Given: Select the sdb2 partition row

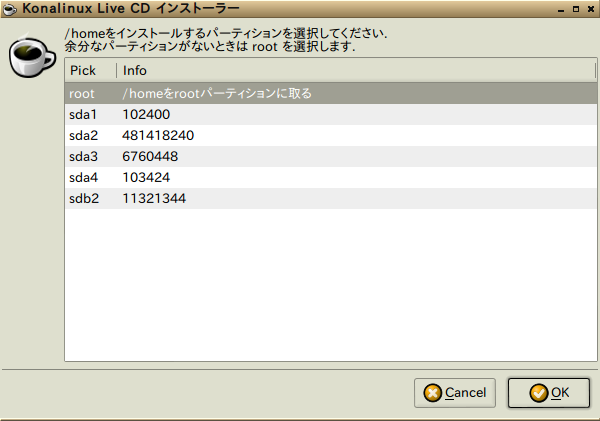Looking at the screenshot, I should coord(331,199).
